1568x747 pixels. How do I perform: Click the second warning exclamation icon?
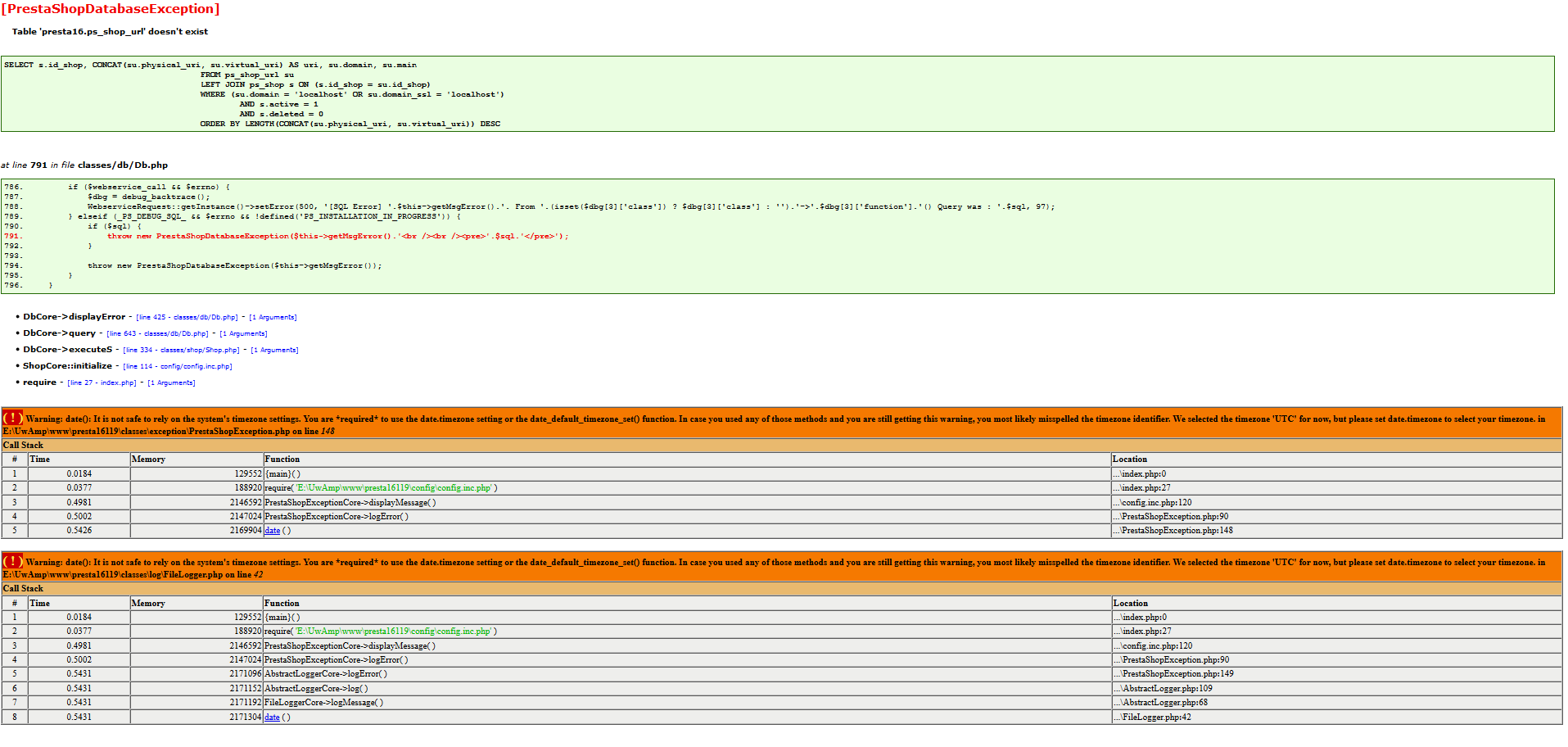click(12, 561)
